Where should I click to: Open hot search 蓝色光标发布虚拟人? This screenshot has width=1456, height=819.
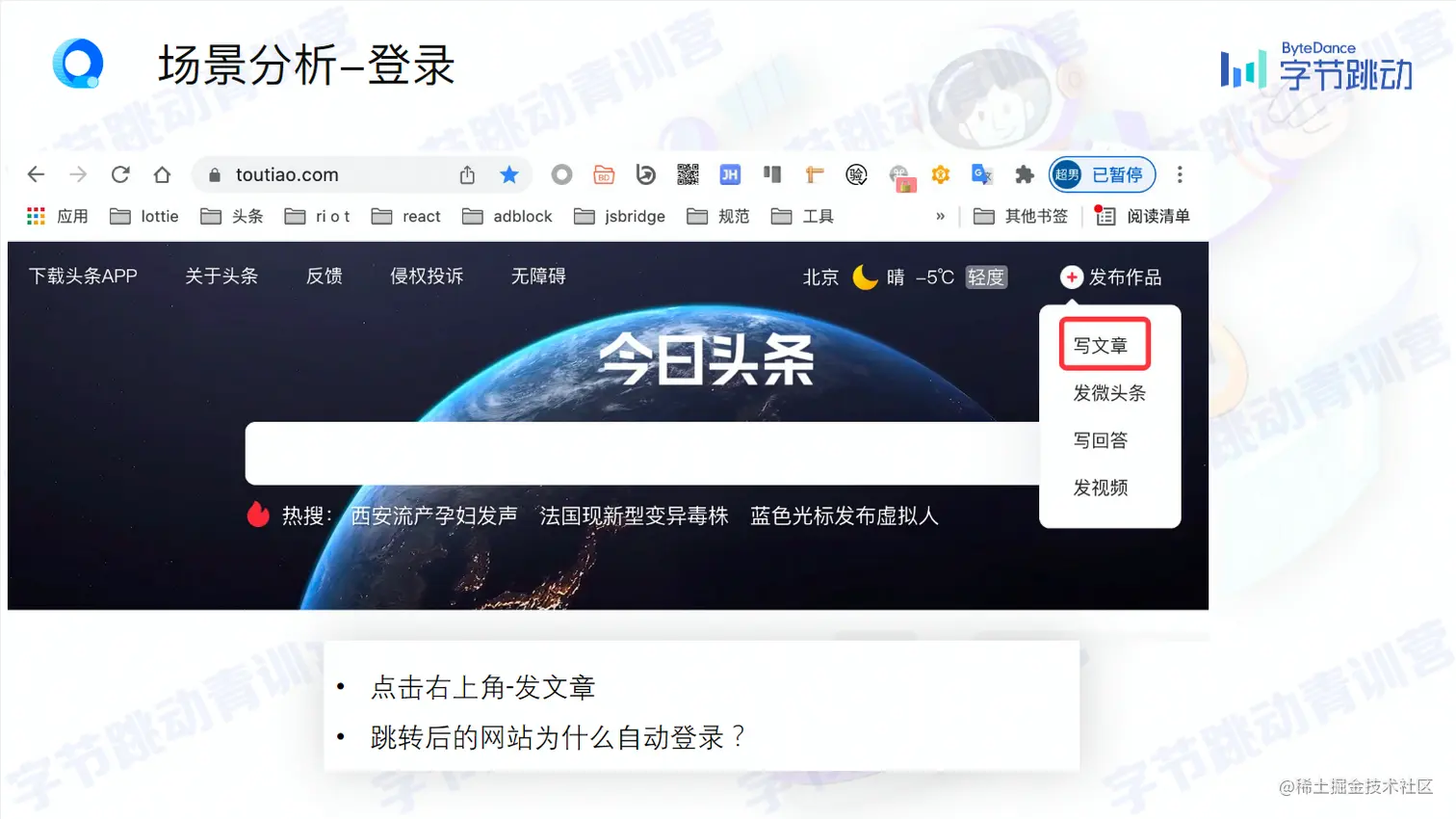844,515
